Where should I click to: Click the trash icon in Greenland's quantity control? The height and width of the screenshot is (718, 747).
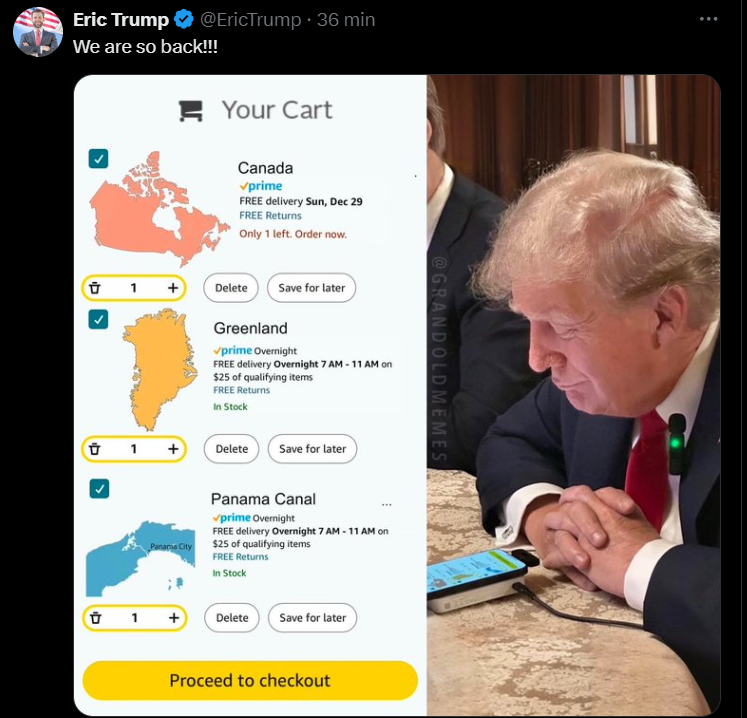click(x=95, y=449)
